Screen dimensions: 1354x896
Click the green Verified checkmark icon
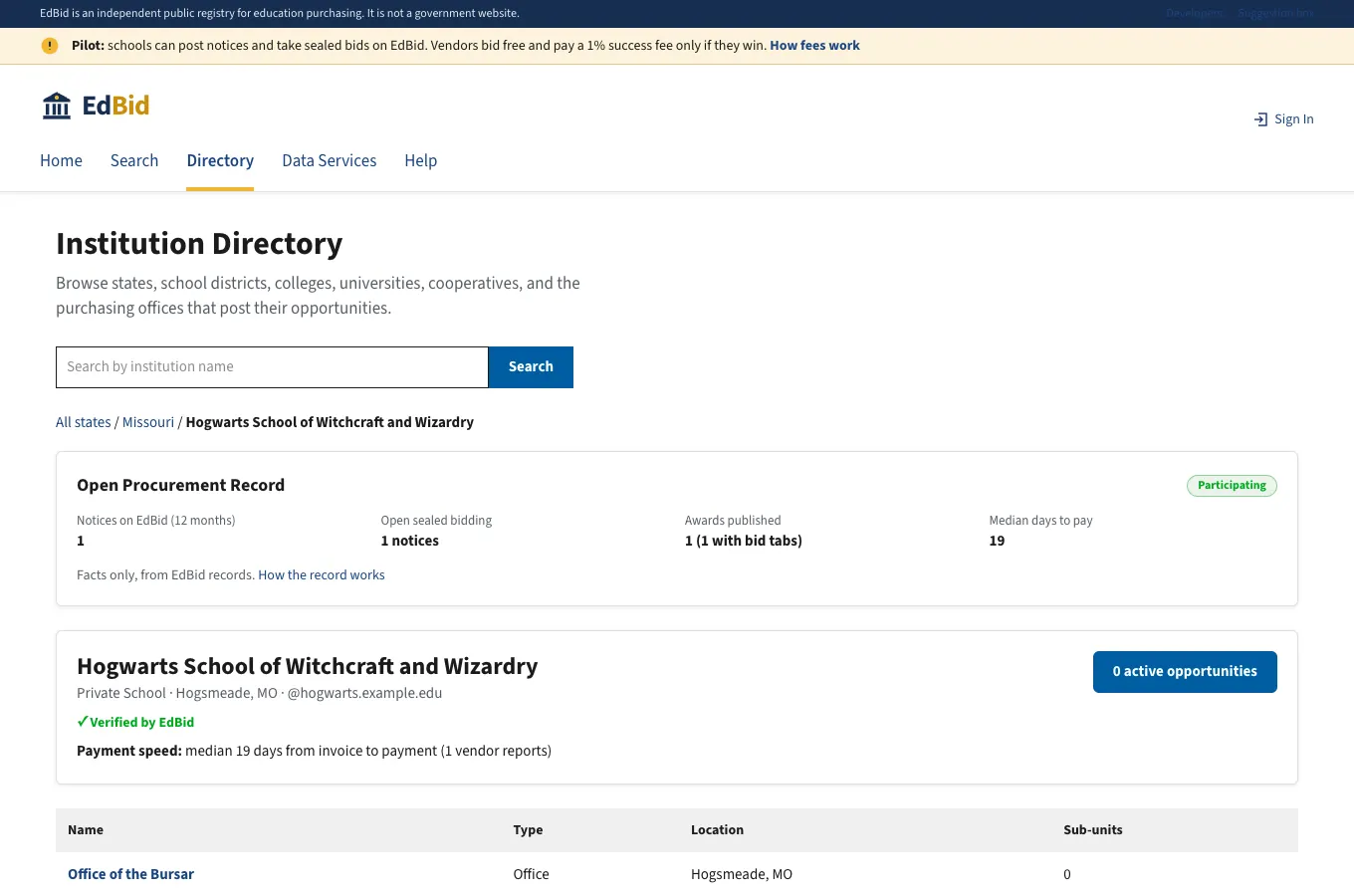tap(83, 722)
